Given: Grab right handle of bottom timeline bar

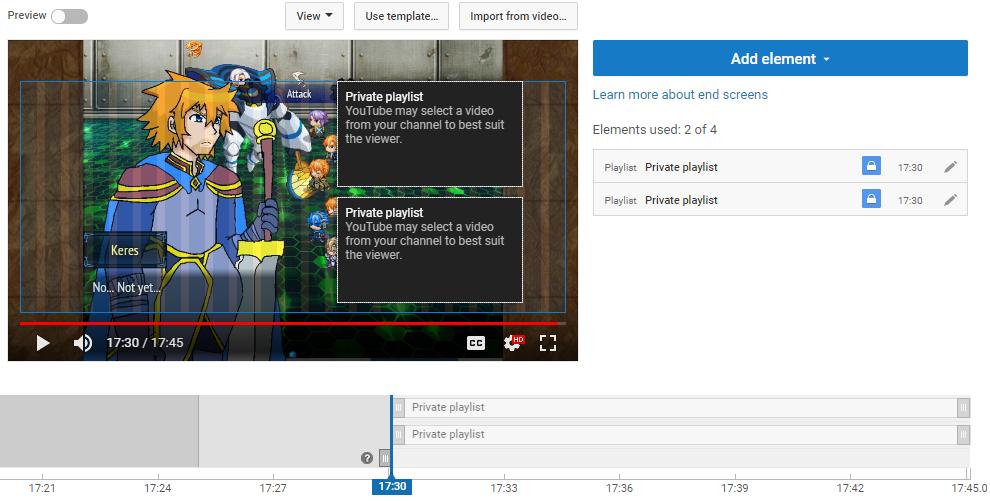Looking at the screenshot, I should coord(963,434).
